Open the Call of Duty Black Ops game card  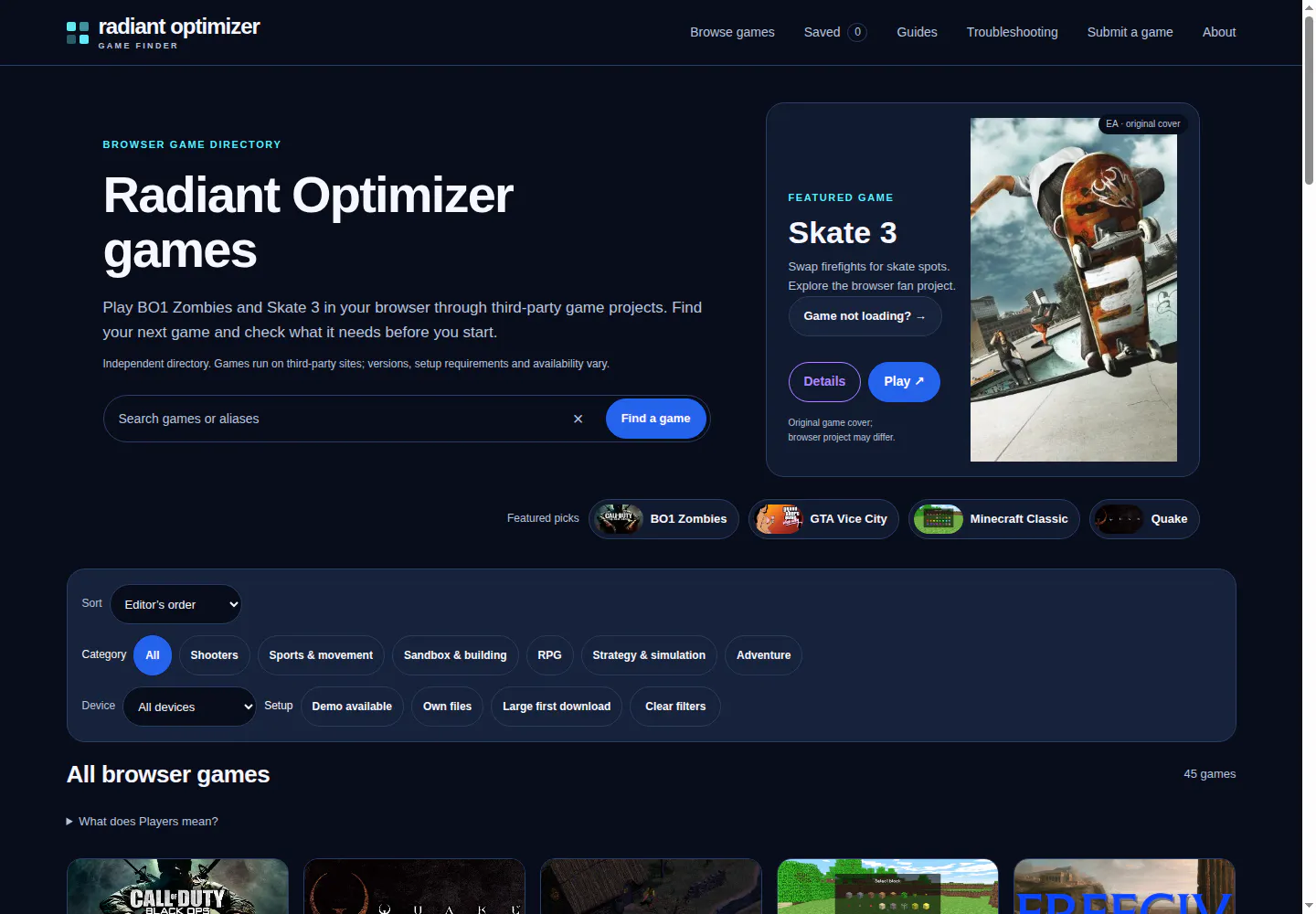pos(177,886)
